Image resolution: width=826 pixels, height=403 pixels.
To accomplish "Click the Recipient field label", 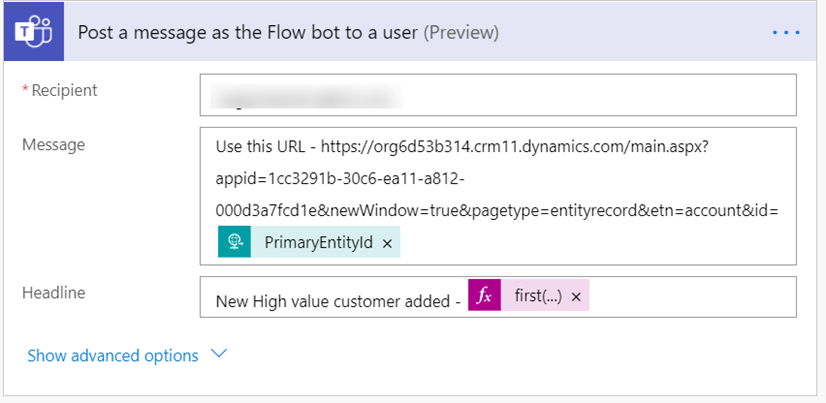I will click(65, 90).
